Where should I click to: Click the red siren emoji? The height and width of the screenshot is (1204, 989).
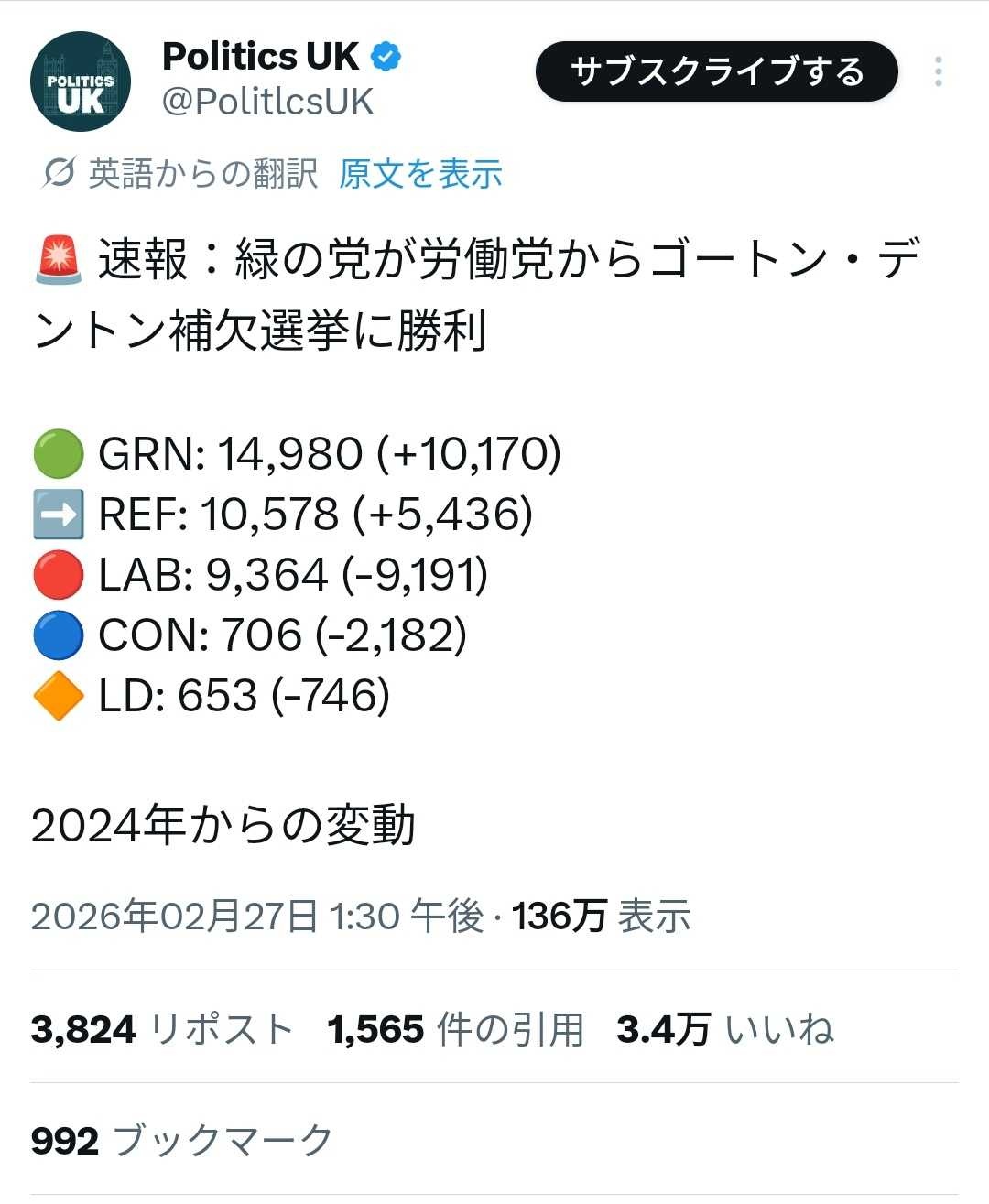pyautogui.click(x=59, y=259)
